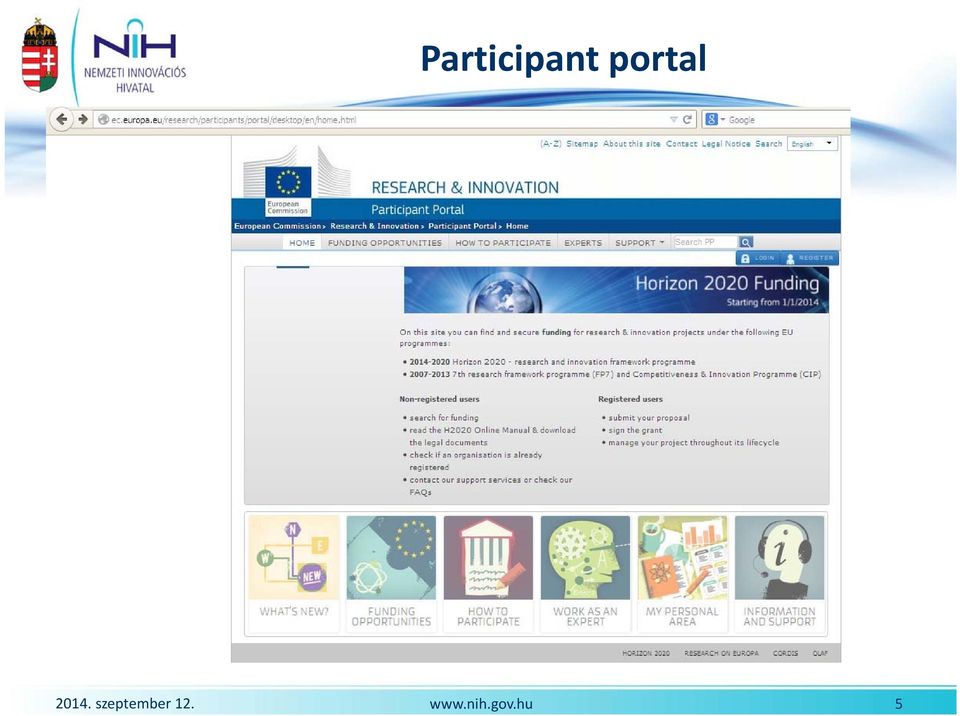The width and height of the screenshot is (960, 716).
Task: Open the Contact link in the header
Action: point(681,144)
